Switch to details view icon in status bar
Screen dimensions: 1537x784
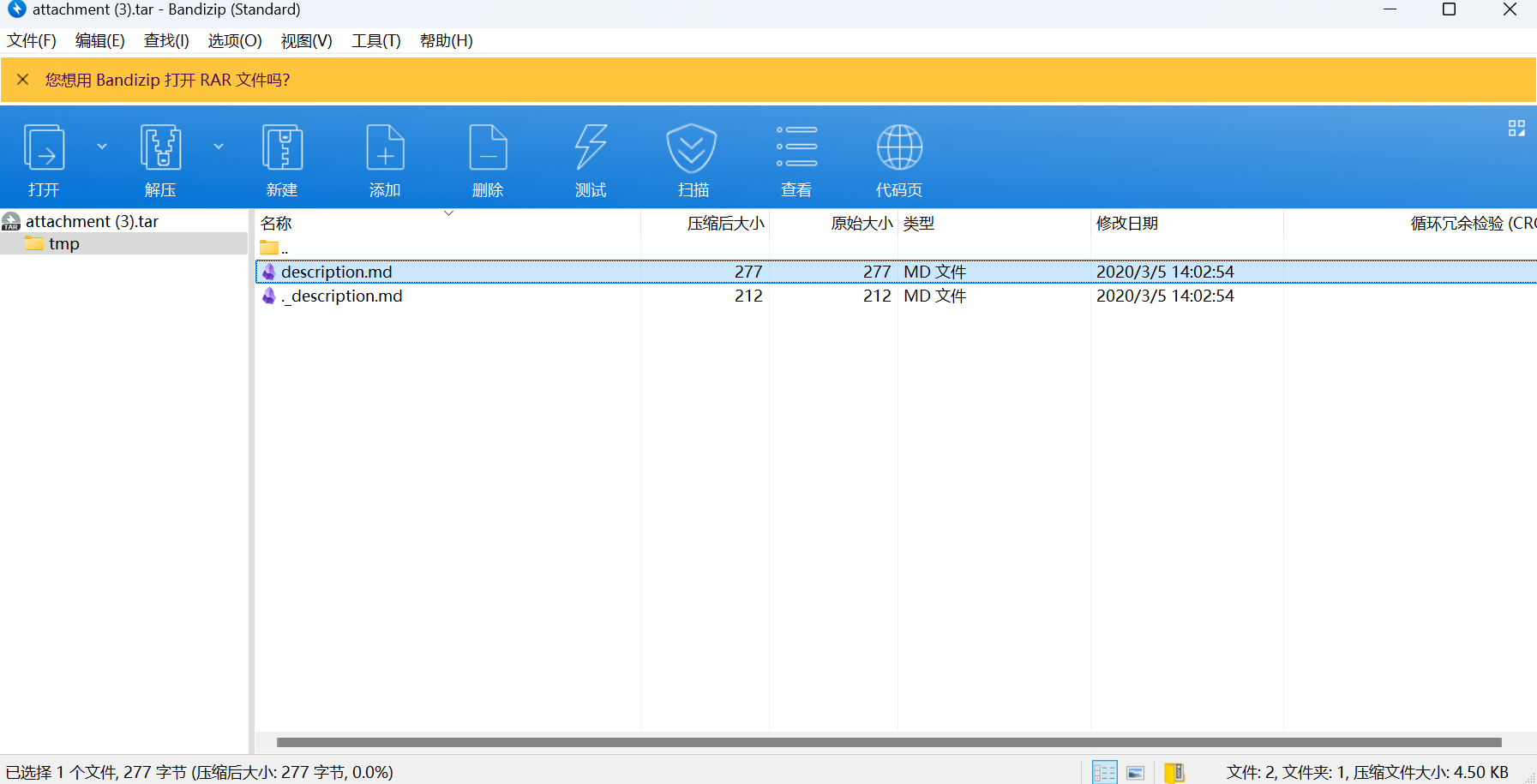tap(1104, 772)
